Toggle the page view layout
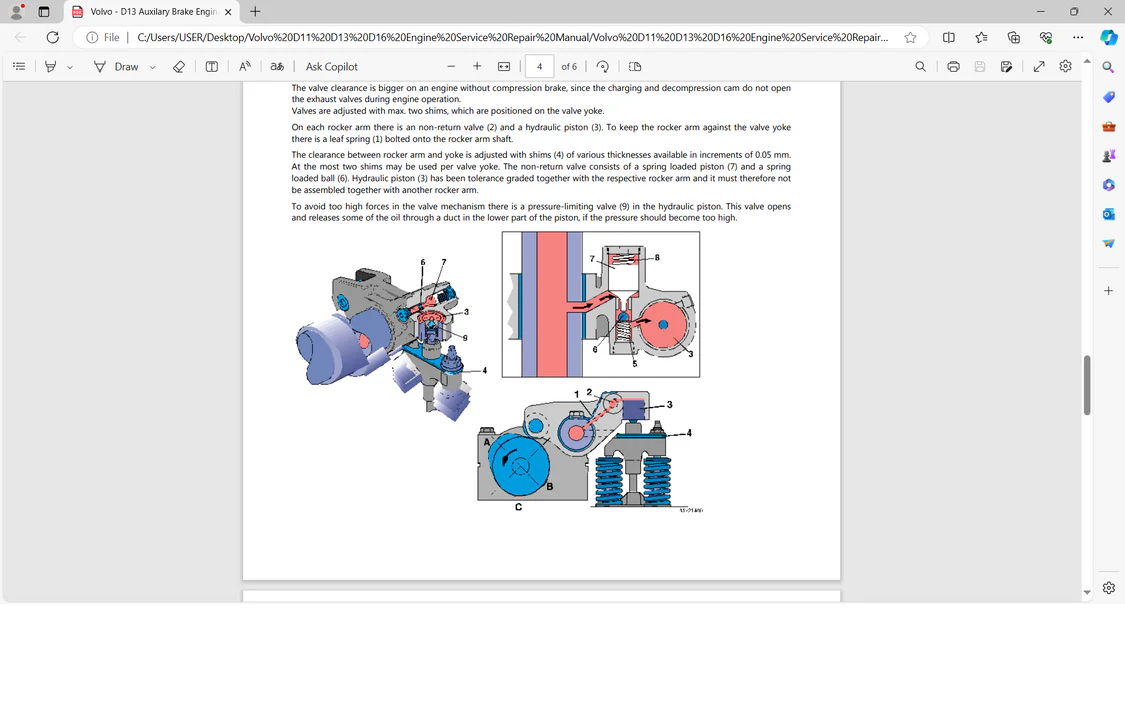The image size is (1125, 710). [x=635, y=66]
